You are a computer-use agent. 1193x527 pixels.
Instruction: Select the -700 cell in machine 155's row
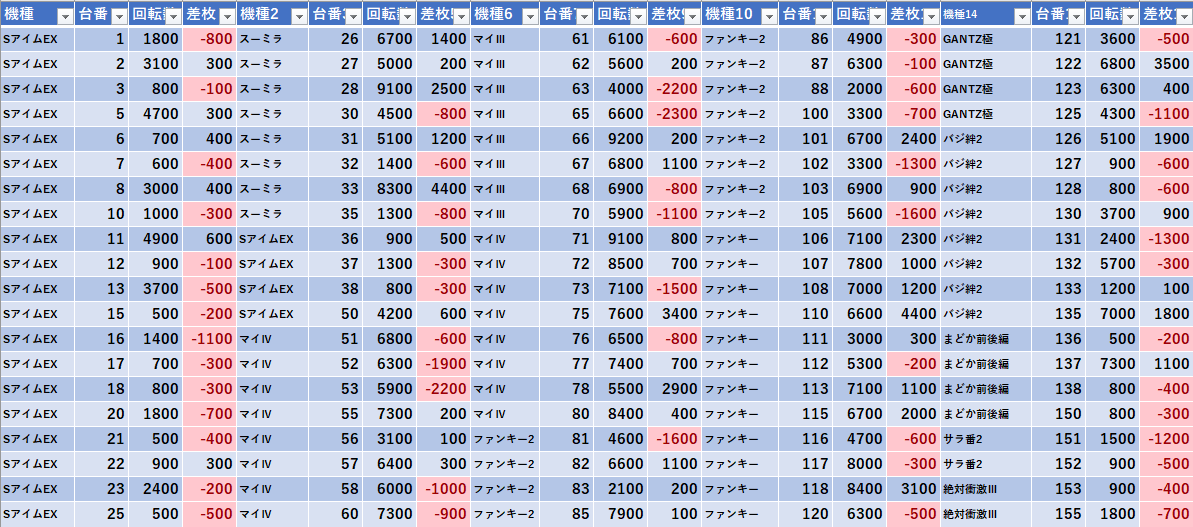tap(1166, 514)
